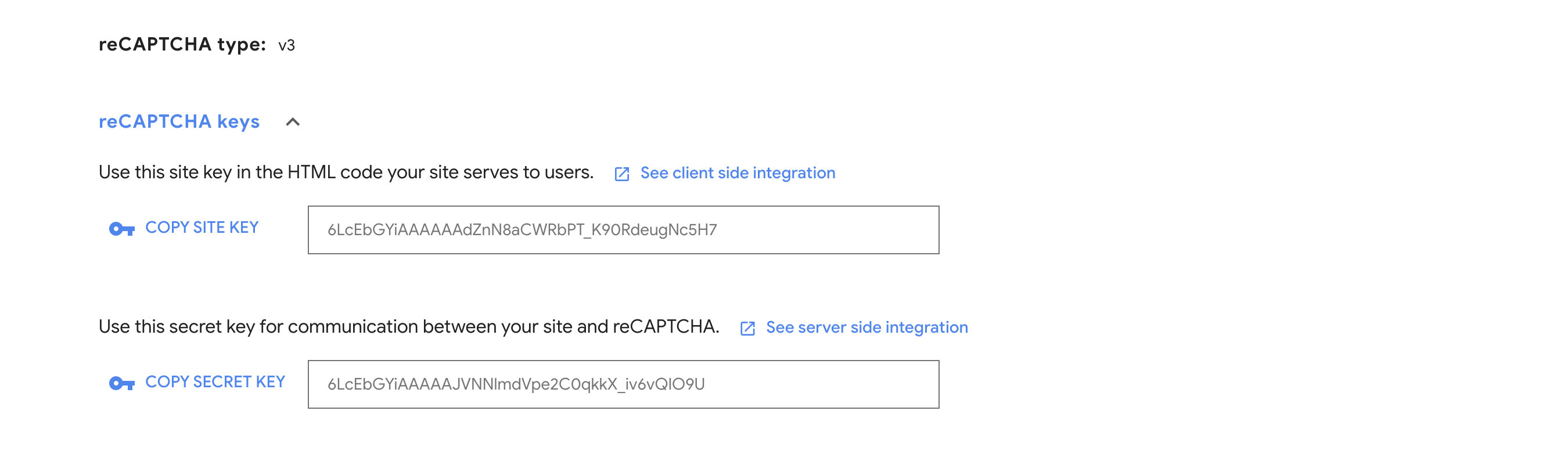The width and height of the screenshot is (1568, 461).
Task: Click the word HTML in the site key description
Action: [311, 172]
